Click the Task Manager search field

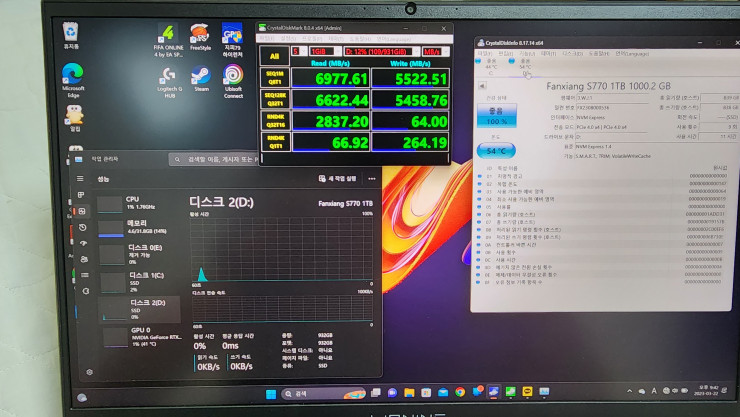(215, 159)
